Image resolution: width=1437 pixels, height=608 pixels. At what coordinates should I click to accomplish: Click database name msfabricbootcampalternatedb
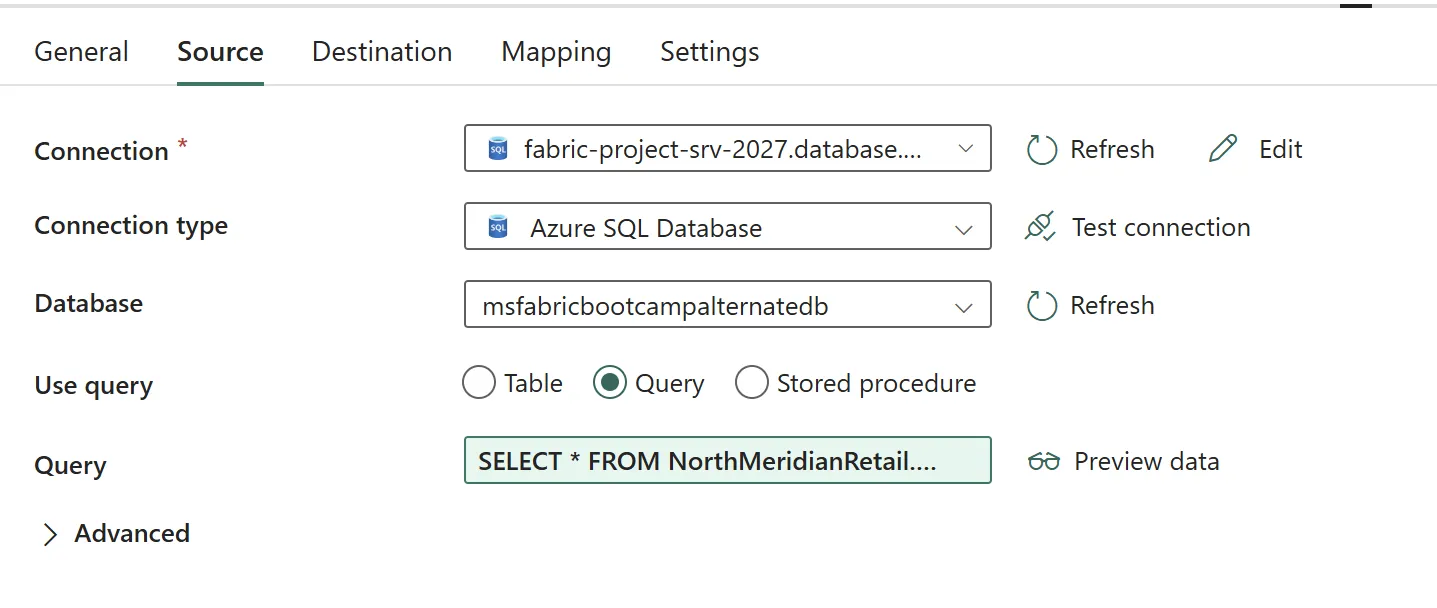tap(655, 306)
